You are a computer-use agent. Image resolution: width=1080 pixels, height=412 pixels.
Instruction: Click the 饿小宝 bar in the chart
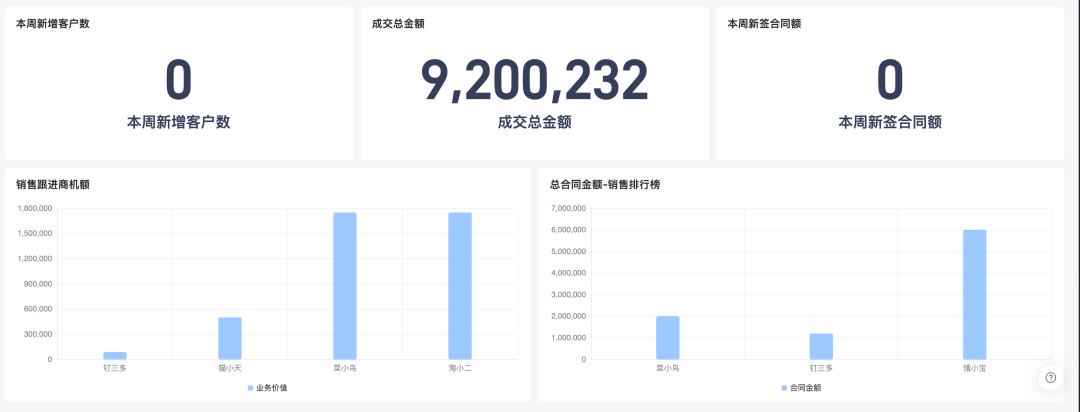point(975,295)
